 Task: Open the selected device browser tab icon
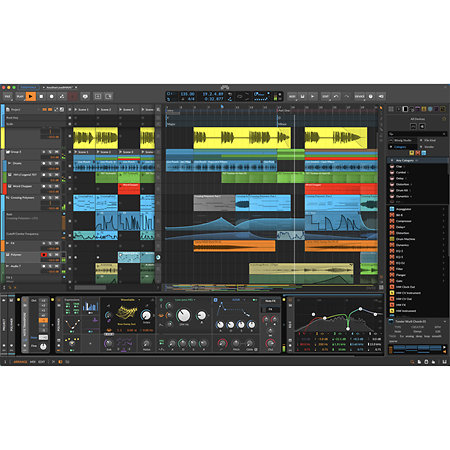point(405,109)
